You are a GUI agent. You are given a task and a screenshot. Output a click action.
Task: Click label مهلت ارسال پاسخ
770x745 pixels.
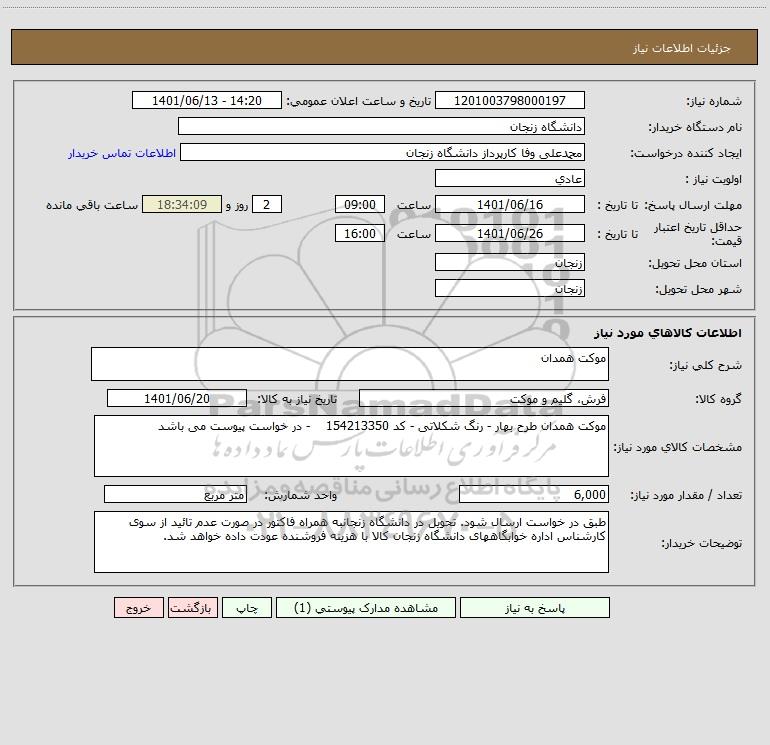[x=693, y=205]
